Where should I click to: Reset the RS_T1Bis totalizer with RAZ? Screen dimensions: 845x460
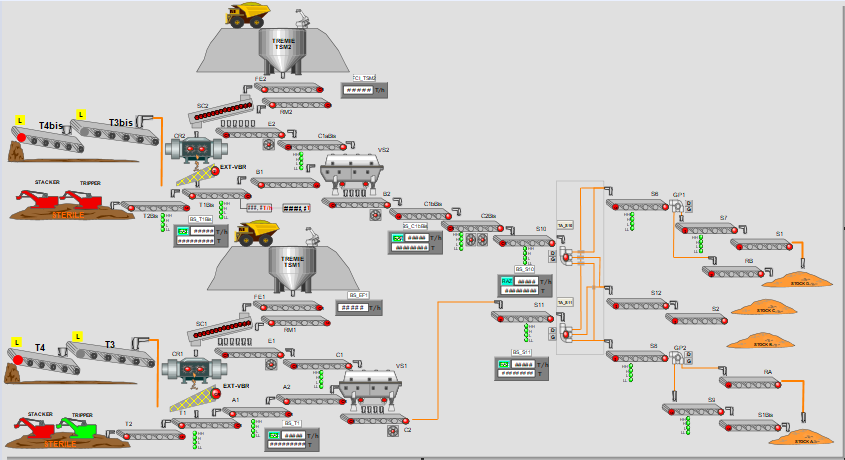point(184,231)
